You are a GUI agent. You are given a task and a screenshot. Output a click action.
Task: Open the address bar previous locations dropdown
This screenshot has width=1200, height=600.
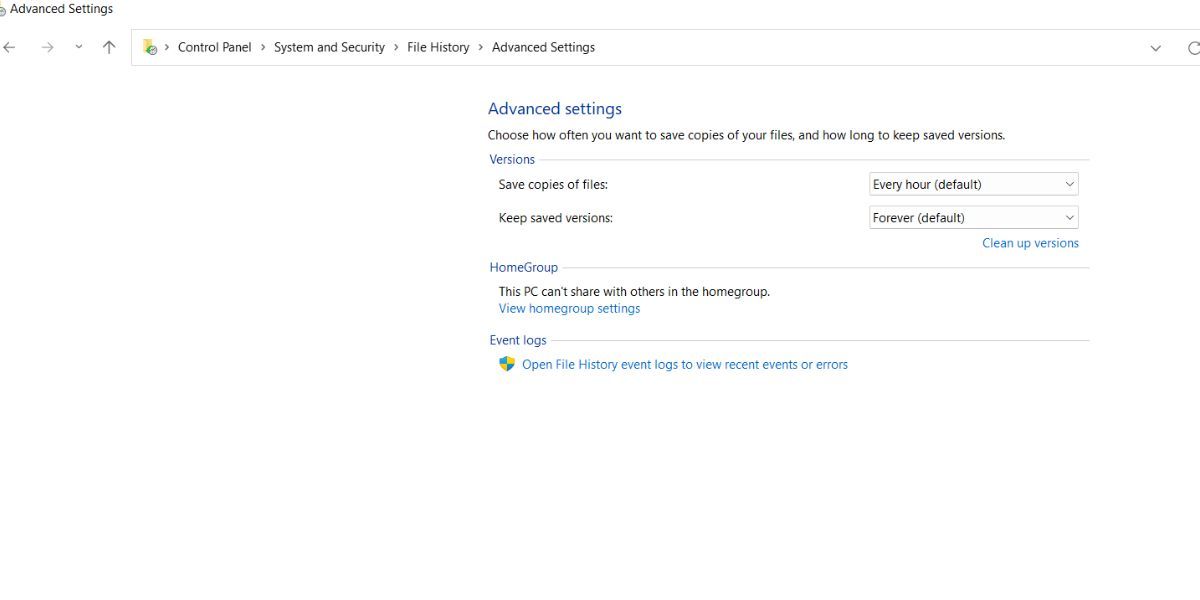1156,47
